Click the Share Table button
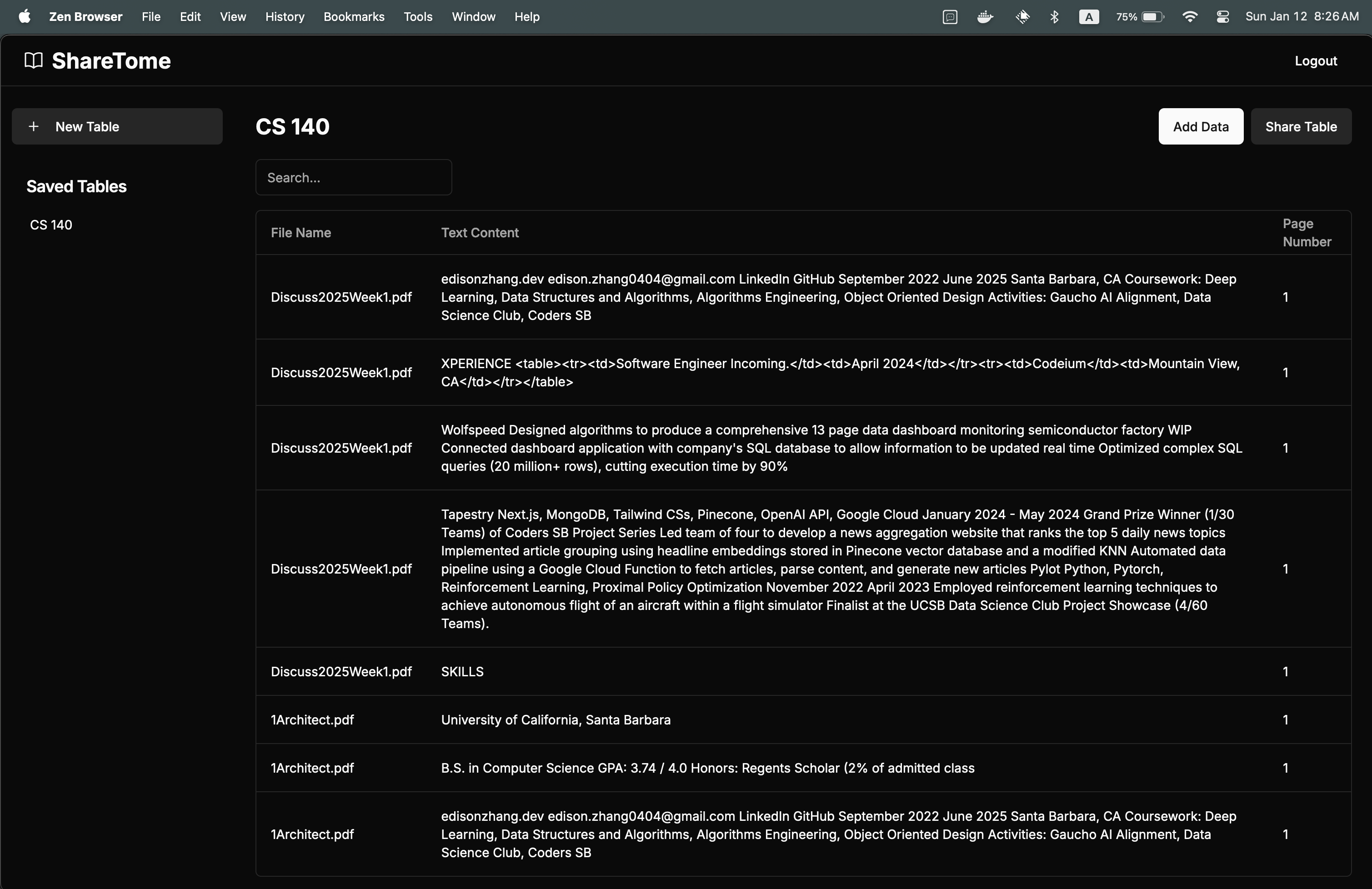 (x=1301, y=126)
